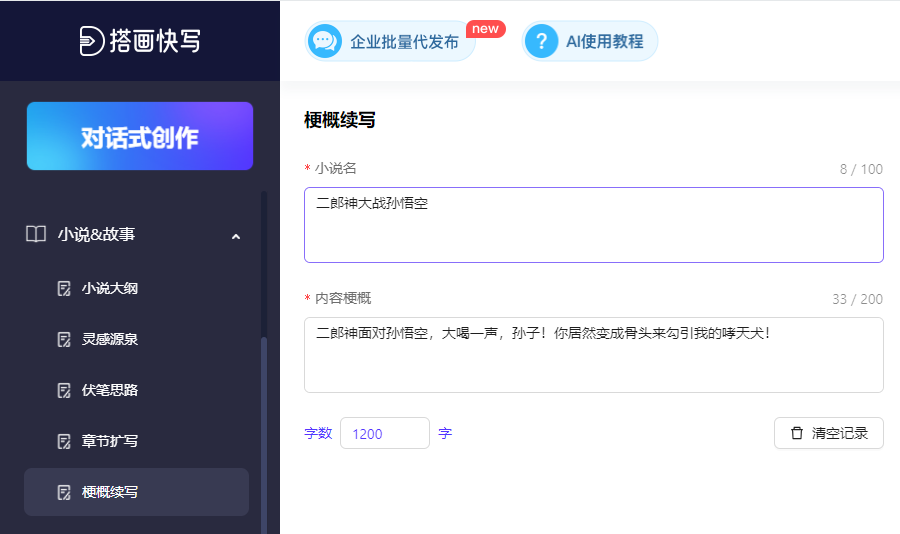Click the document icon beside 章节扩写
The width and height of the screenshot is (900, 534).
pyautogui.click(x=64, y=441)
